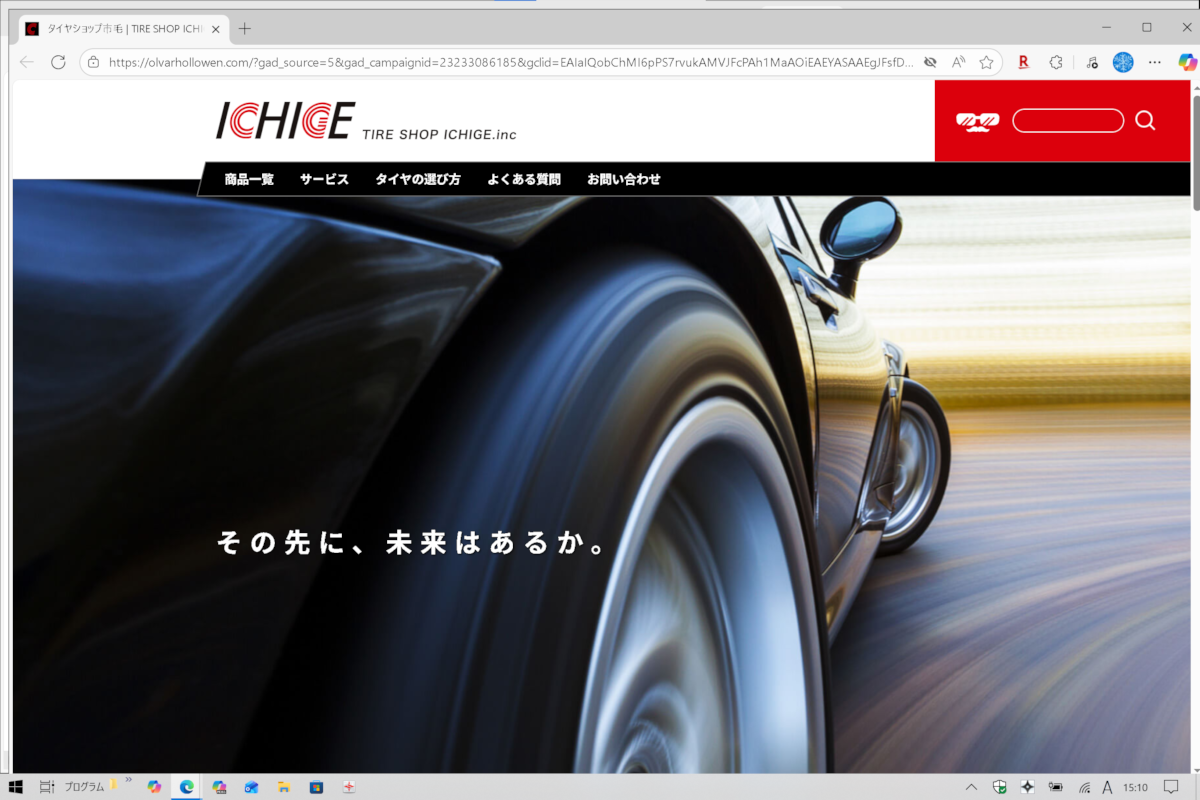Open the タイヤの選び方 menu item

click(418, 180)
